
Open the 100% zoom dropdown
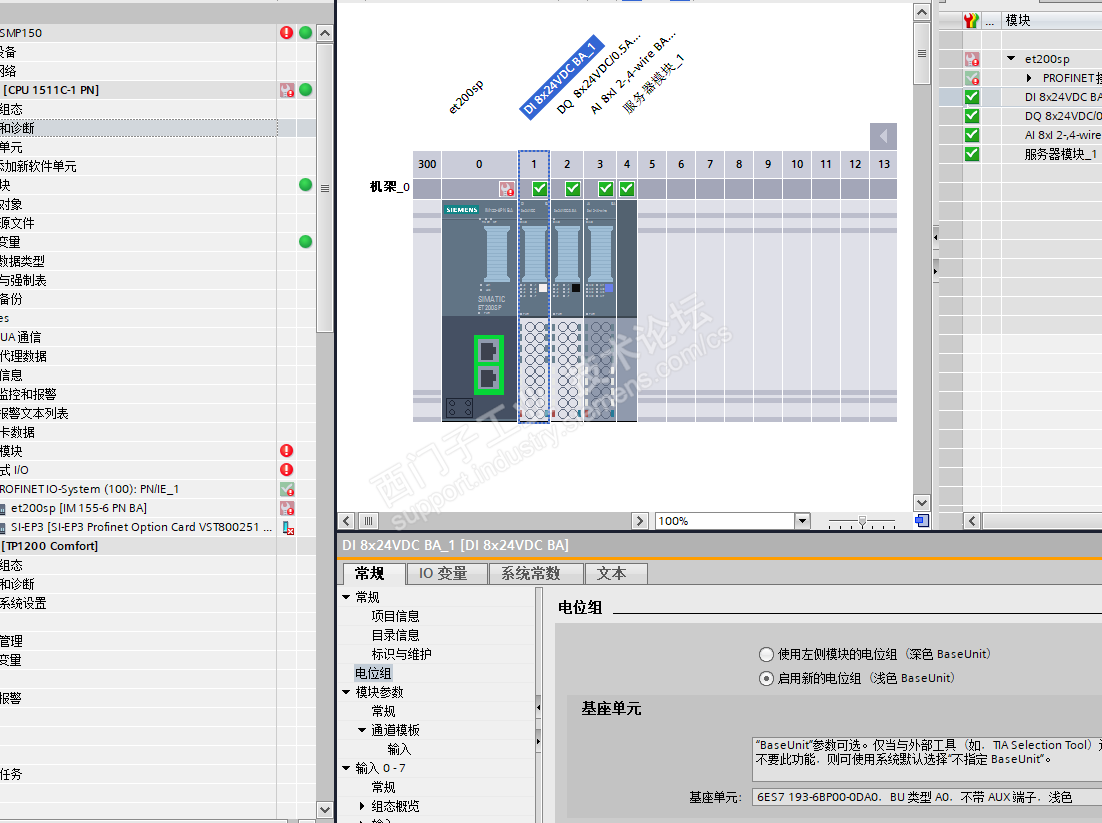click(x=802, y=521)
